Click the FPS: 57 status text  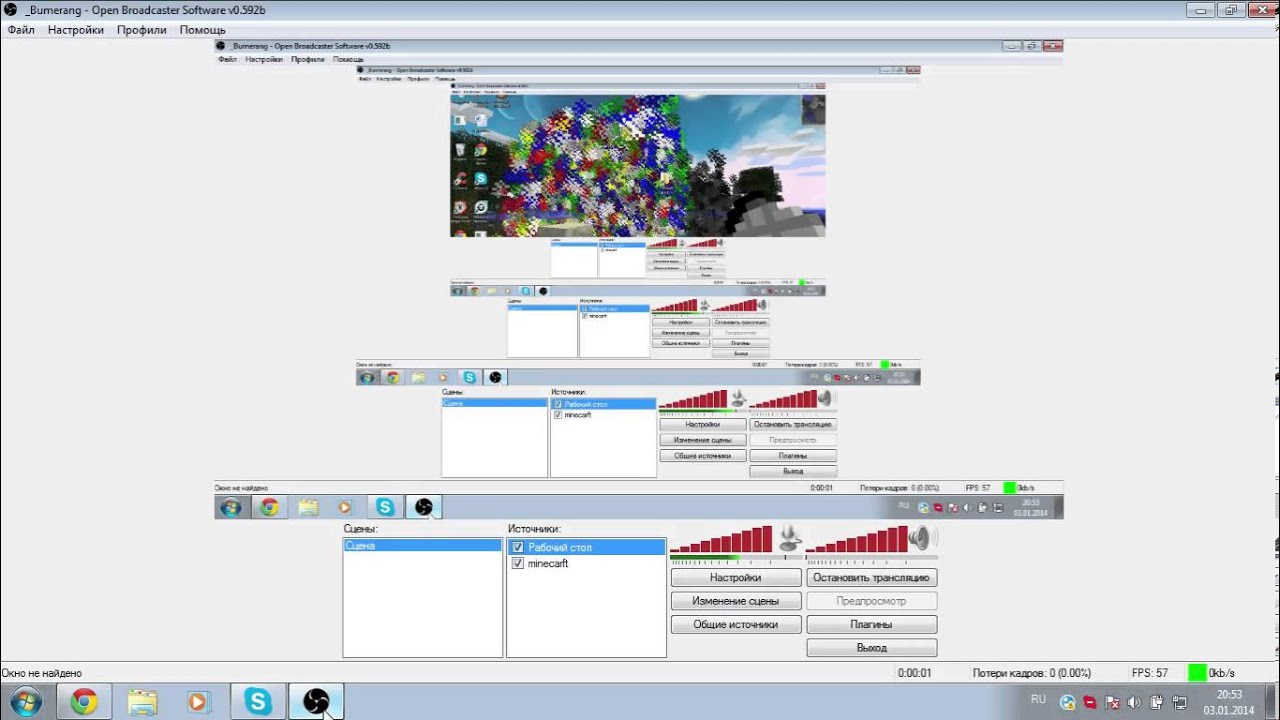click(x=1150, y=673)
